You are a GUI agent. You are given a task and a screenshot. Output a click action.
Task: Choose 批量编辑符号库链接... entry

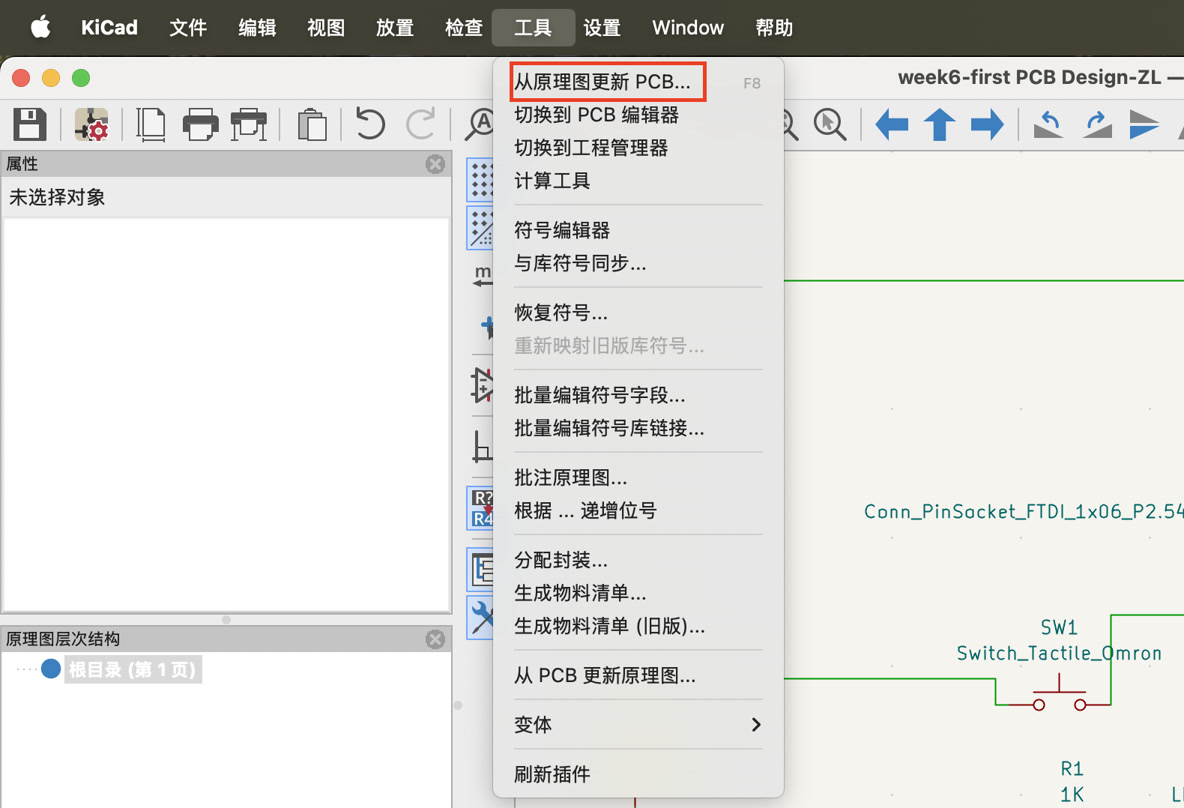tap(638, 428)
